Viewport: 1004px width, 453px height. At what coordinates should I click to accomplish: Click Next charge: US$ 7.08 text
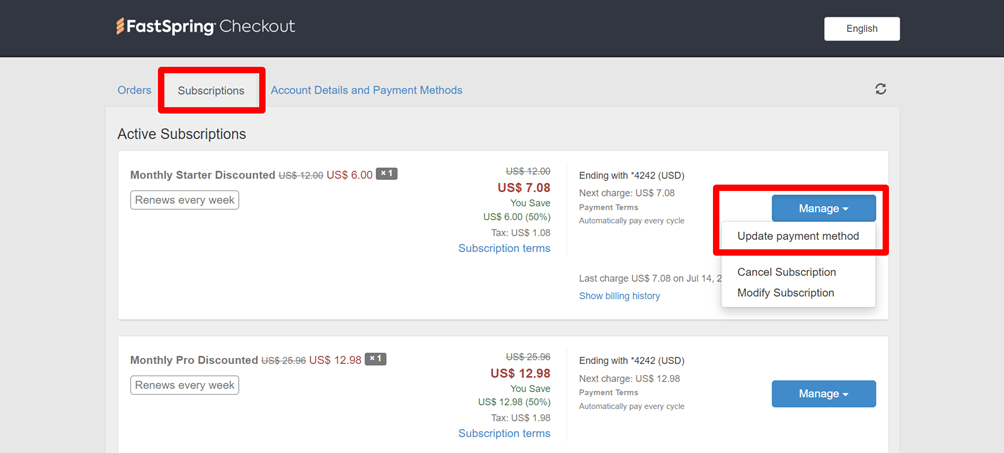(627, 192)
